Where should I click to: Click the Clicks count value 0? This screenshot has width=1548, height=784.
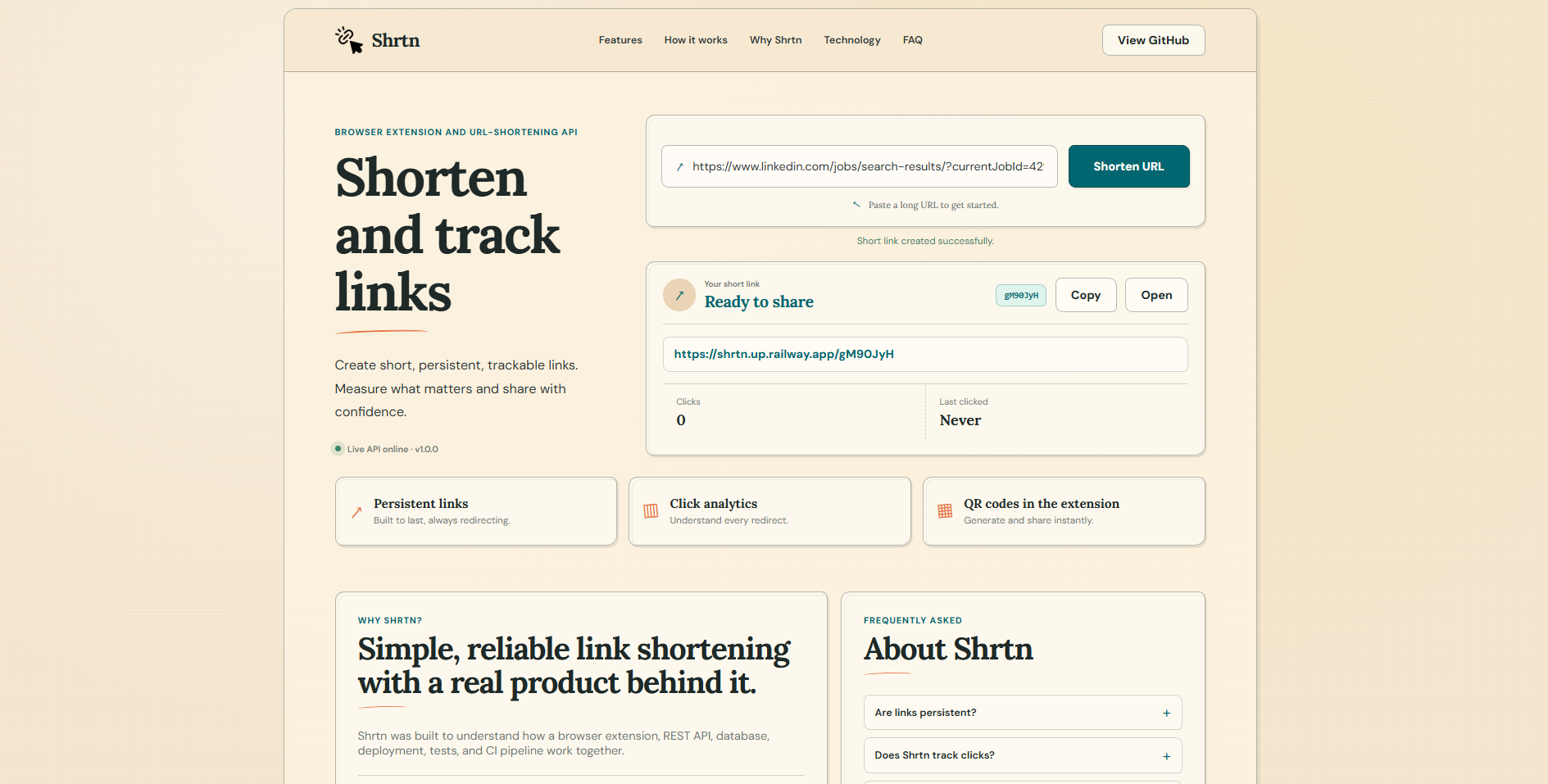tap(681, 420)
